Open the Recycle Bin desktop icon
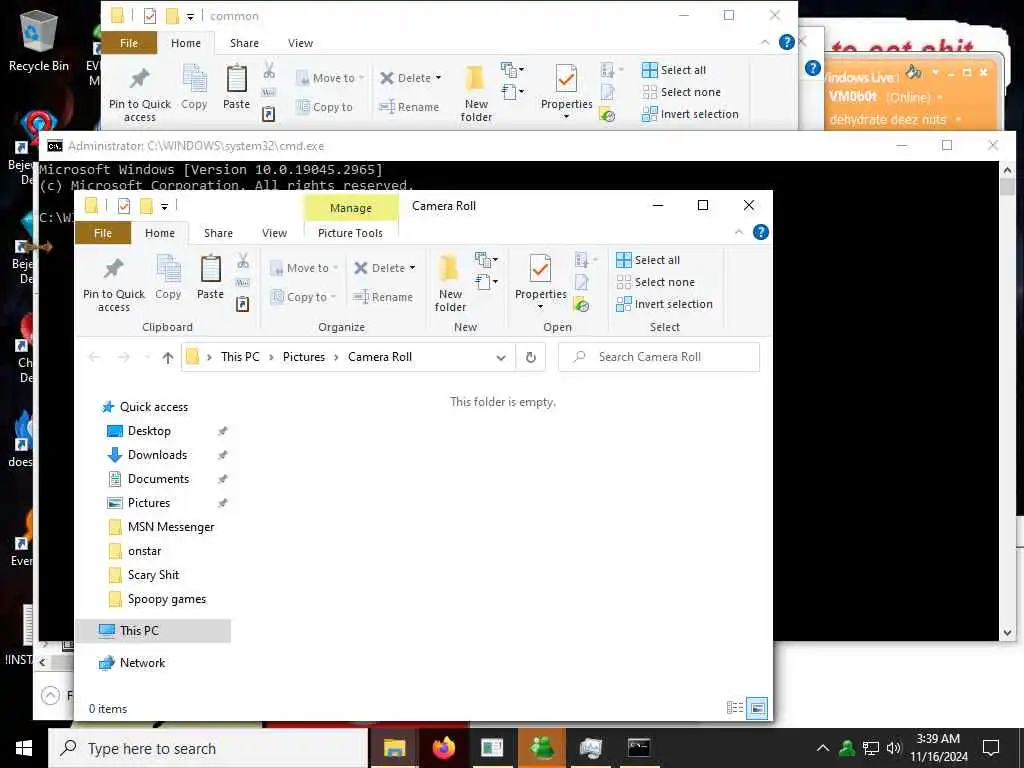The height and width of the screenshot is (768, 1024). coord(39,40)
